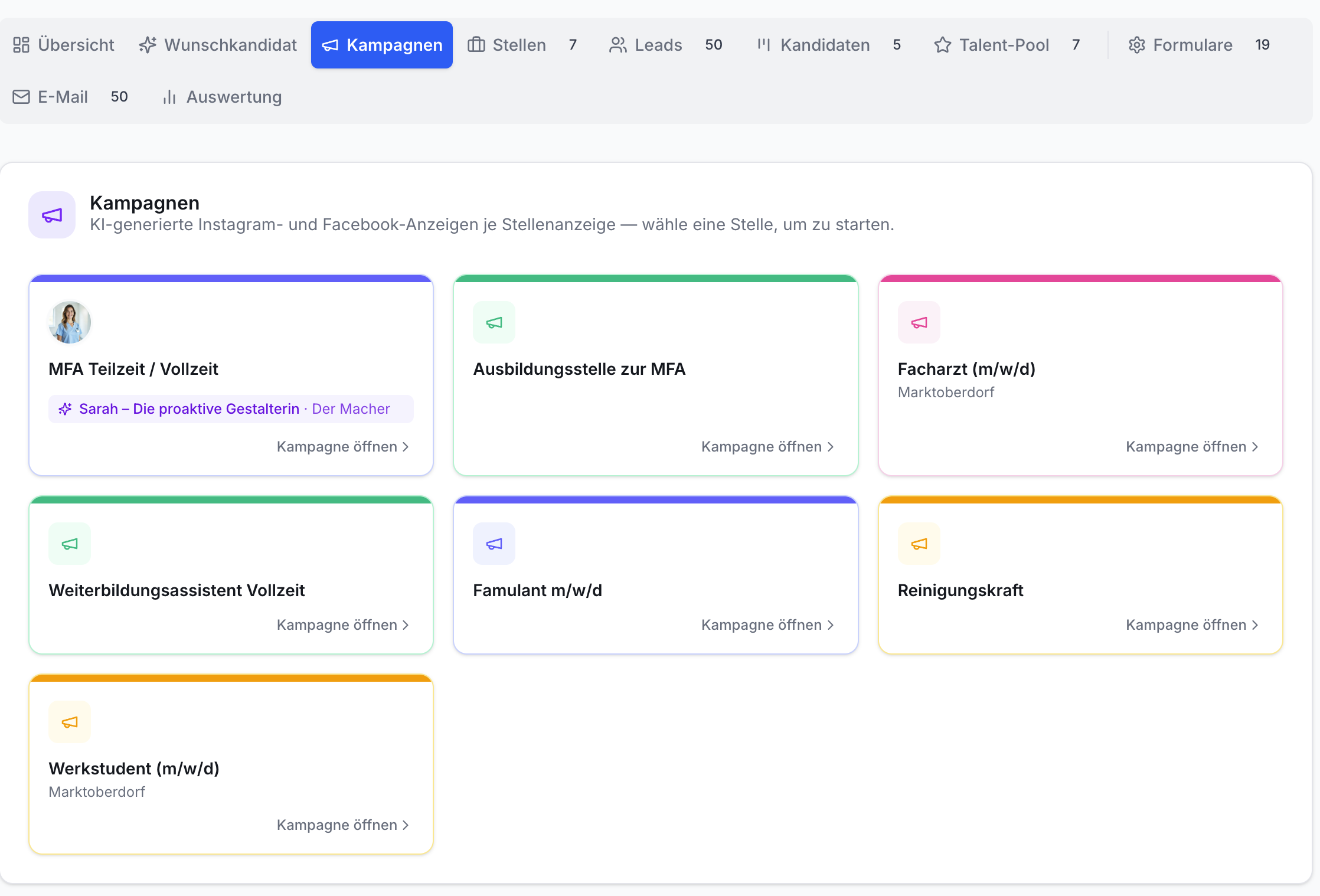Click the pink megaphone on Facharzt card
The height and width of the screenshot is (896, 1320).
[919, 322]
